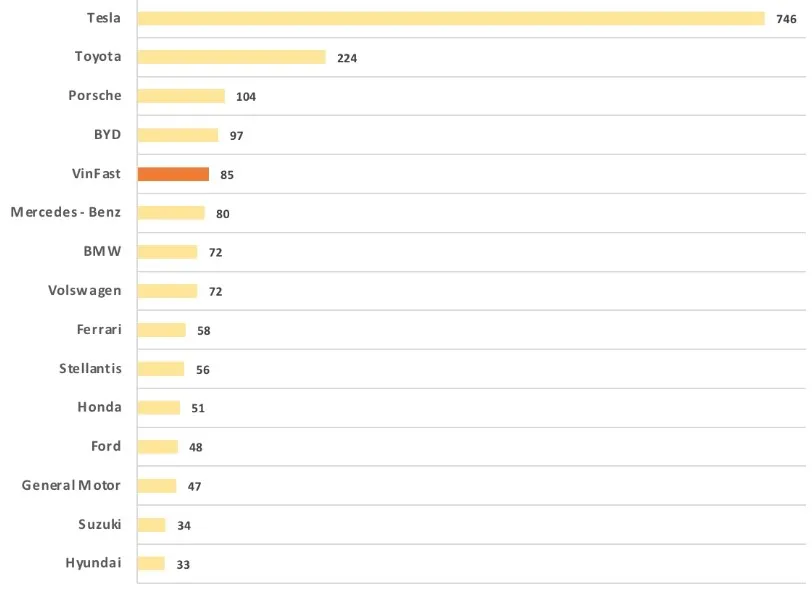
Task: Select the Volswagen category label
Action: tap(85, 290)
